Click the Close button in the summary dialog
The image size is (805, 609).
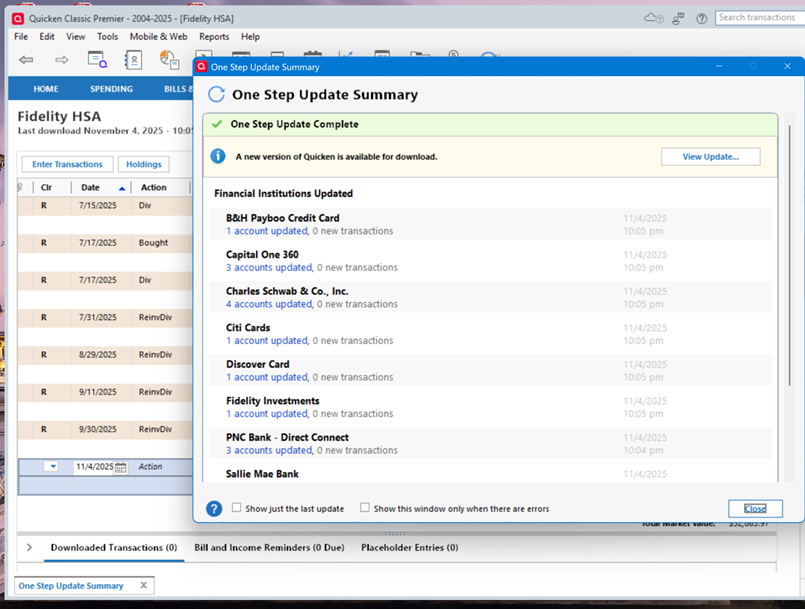click(755, 508)
